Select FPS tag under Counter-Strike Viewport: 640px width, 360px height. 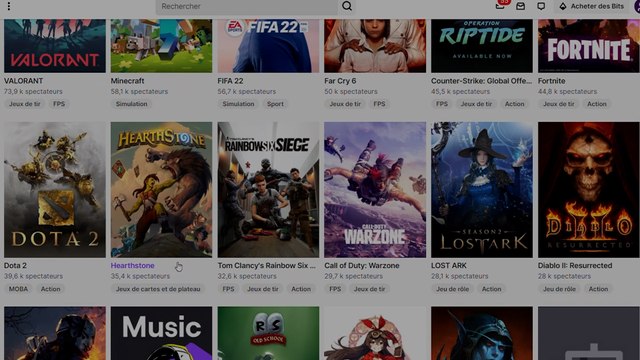442,104
